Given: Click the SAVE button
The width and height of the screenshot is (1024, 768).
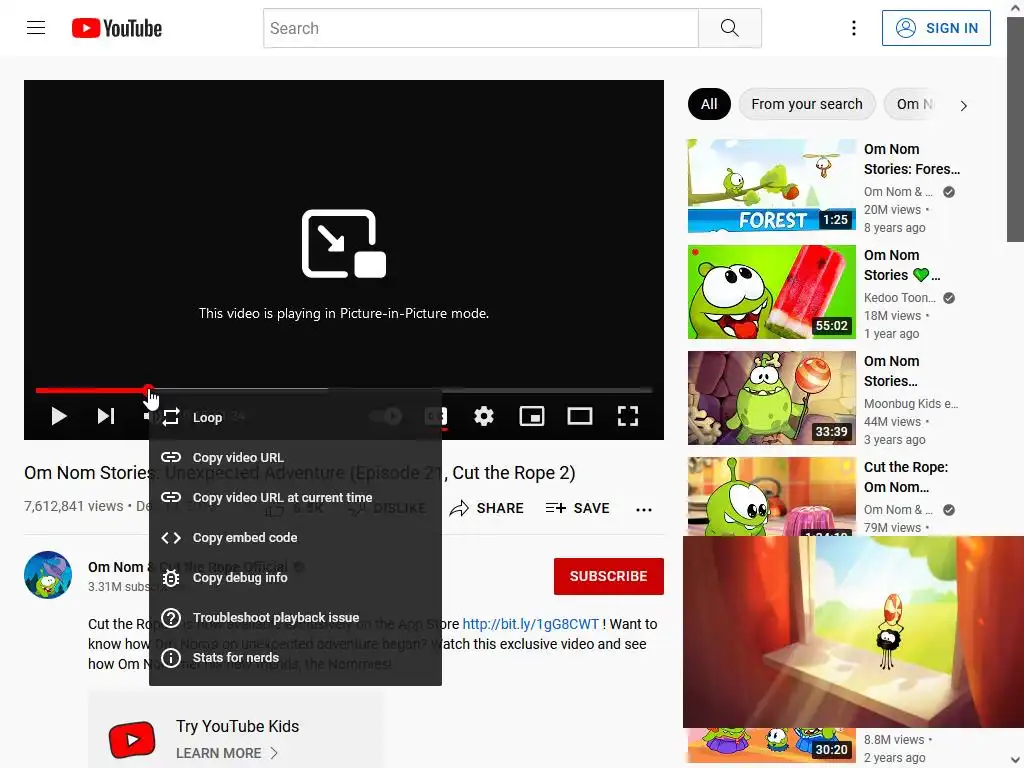Looking at the screenshot, I should [x=577, y=508].
